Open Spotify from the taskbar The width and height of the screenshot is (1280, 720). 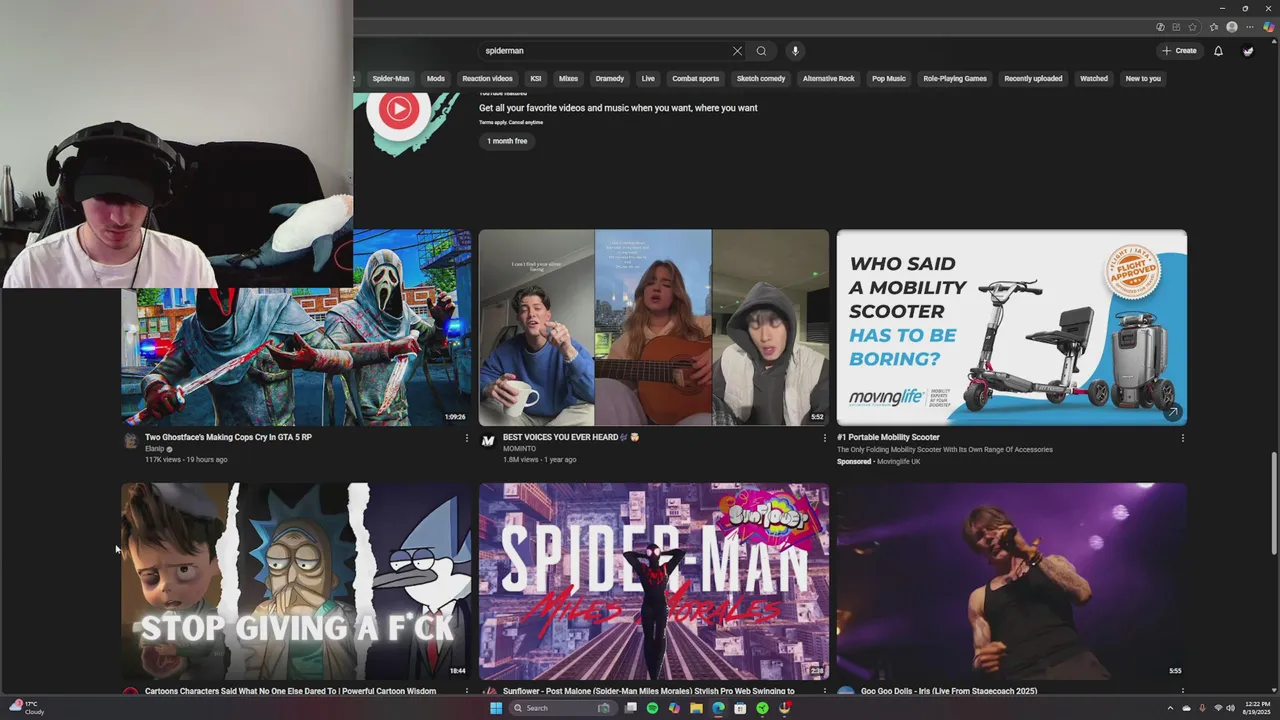(x=652, y=708)
